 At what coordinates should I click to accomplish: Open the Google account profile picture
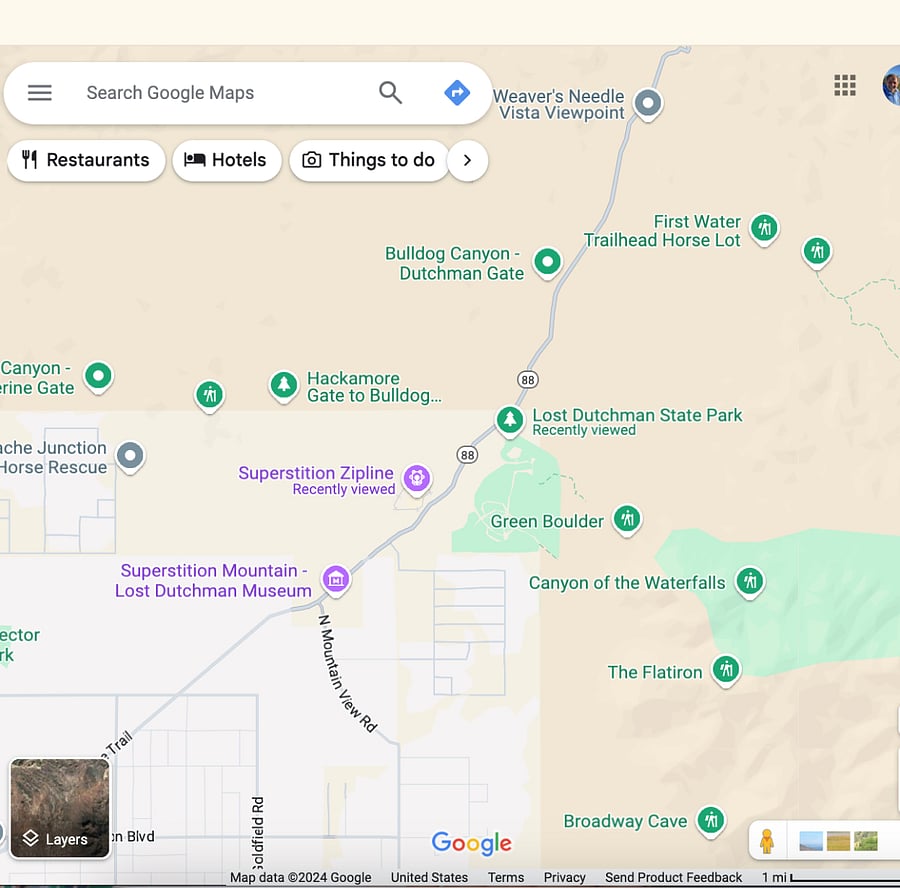891,85
